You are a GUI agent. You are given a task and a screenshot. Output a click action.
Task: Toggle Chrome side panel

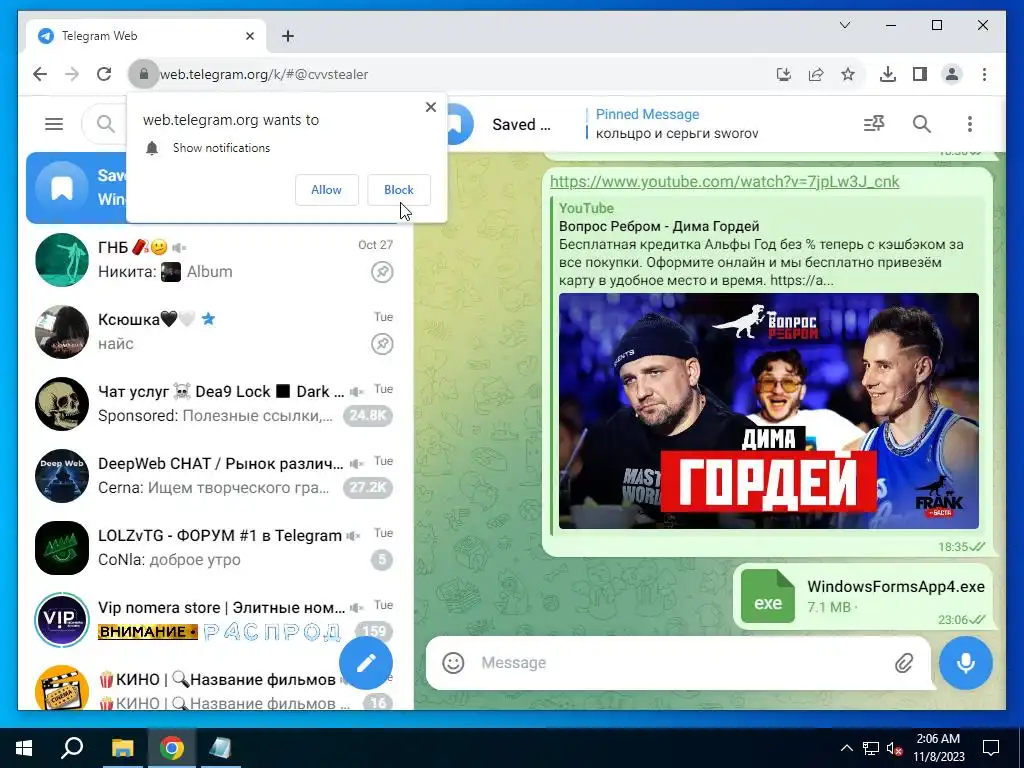pyautogui.click(x=920, y=74)
